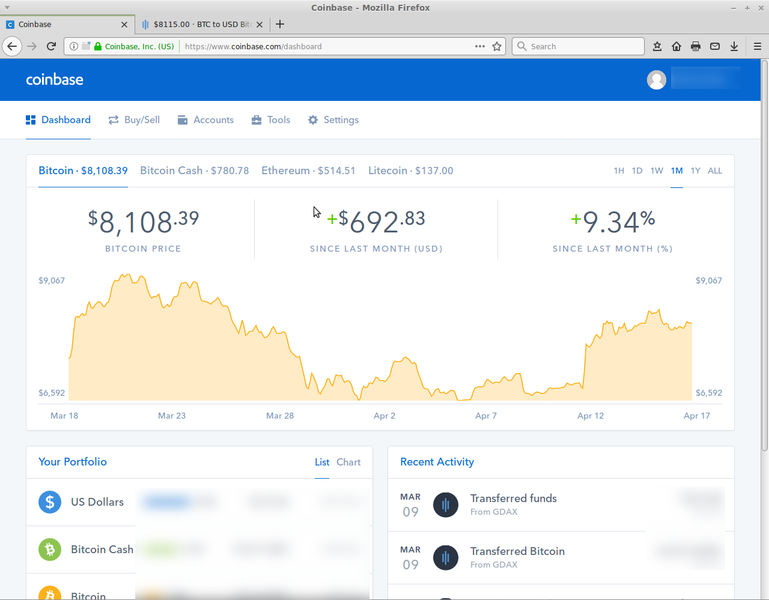The image size is (769, 600).
Task: Click the Firefox reload page icon
Action: (x=51, y=46)
